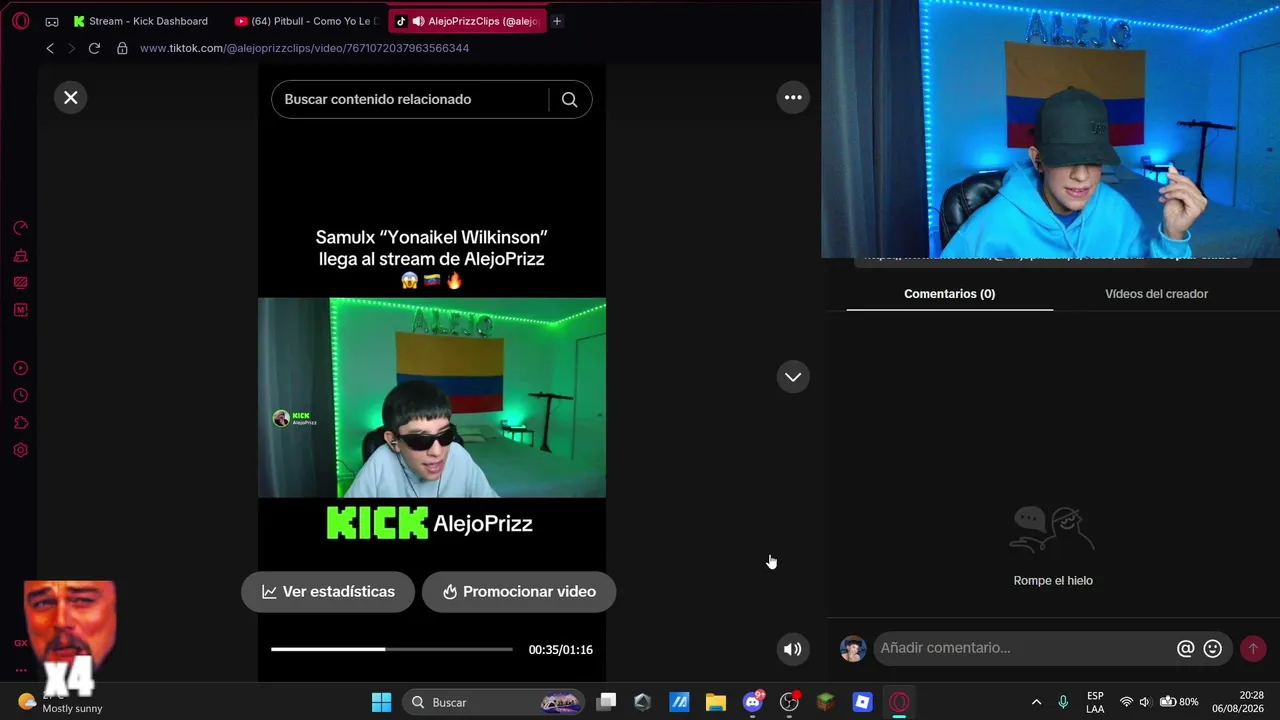Open Minecraft from the taskbar
The height and width of the screenshot is (720, 1280).
(825, 702)
